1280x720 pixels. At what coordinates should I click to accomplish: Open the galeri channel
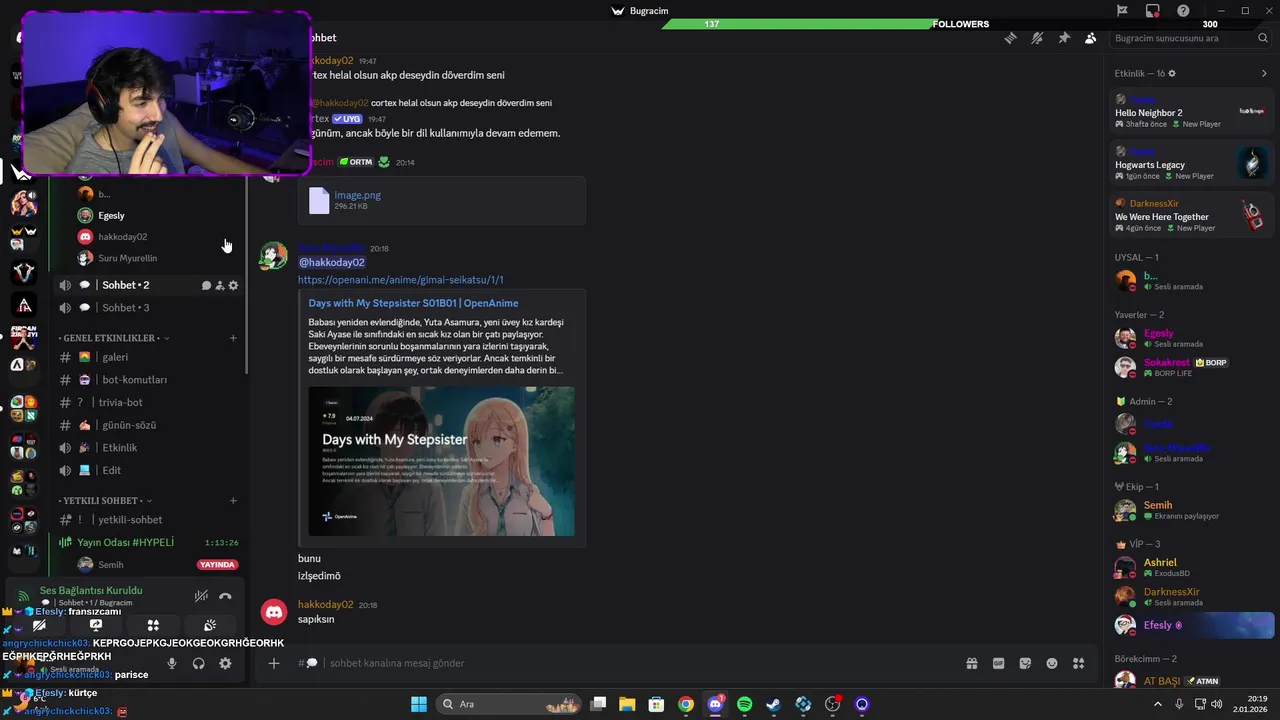pos(149,357)
